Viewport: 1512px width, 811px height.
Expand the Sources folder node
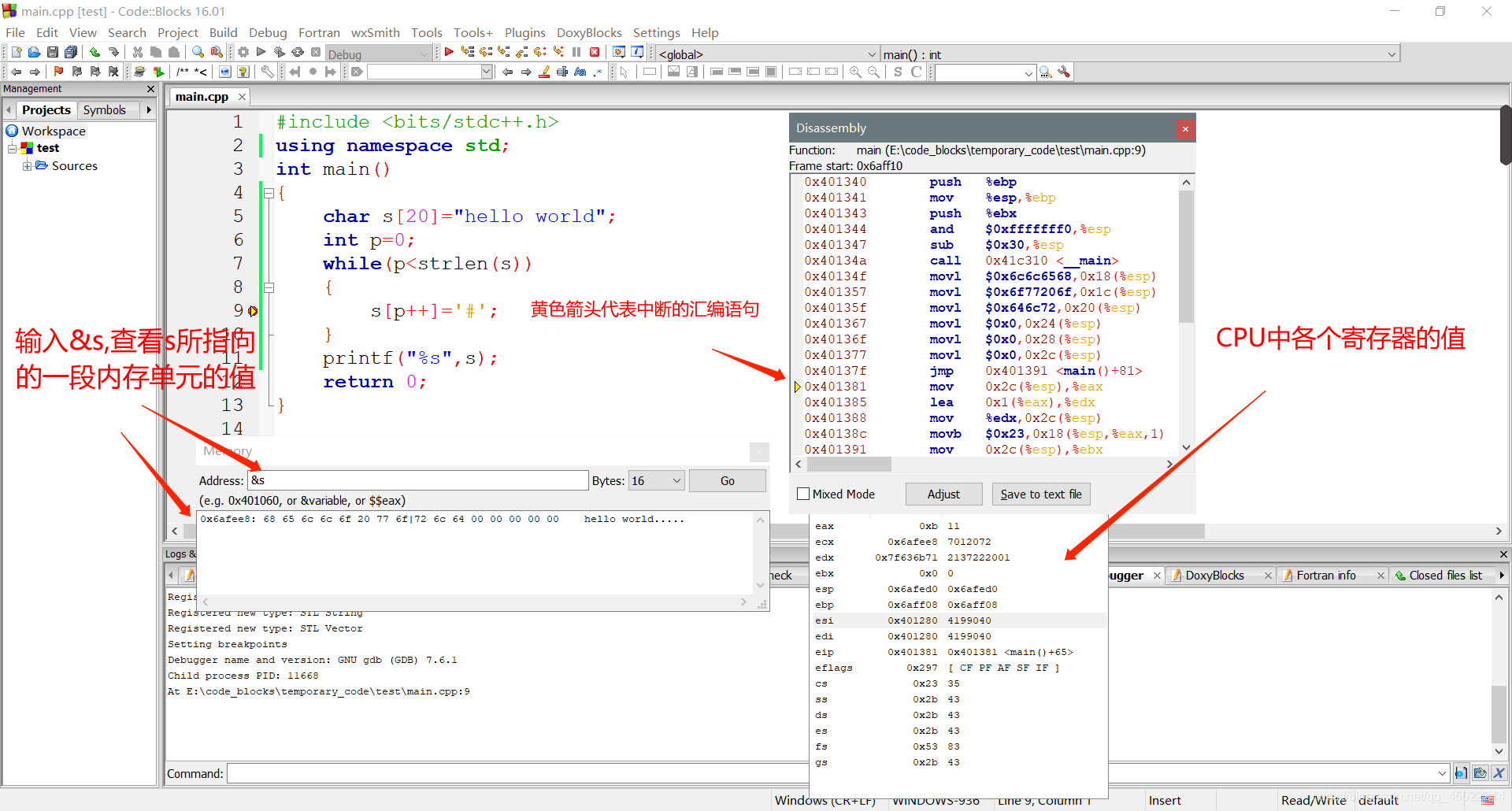coord(28,166)
